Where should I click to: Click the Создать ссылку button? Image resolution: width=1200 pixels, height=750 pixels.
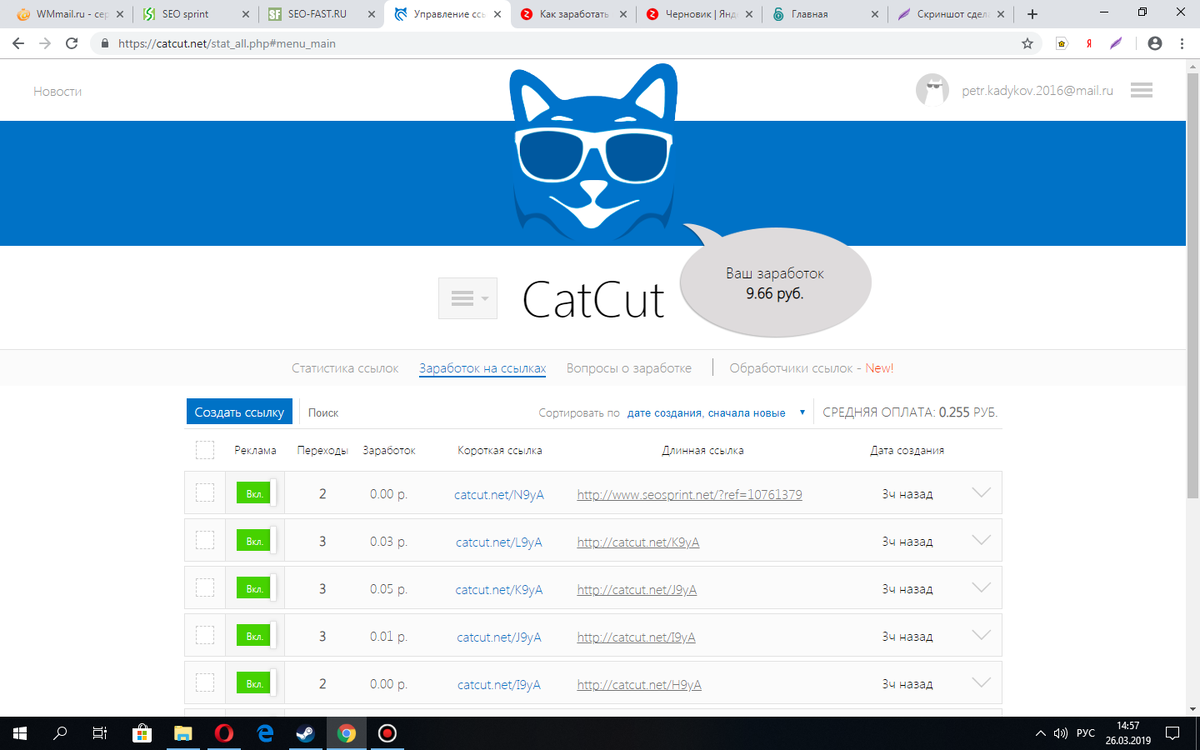point(239,412)
